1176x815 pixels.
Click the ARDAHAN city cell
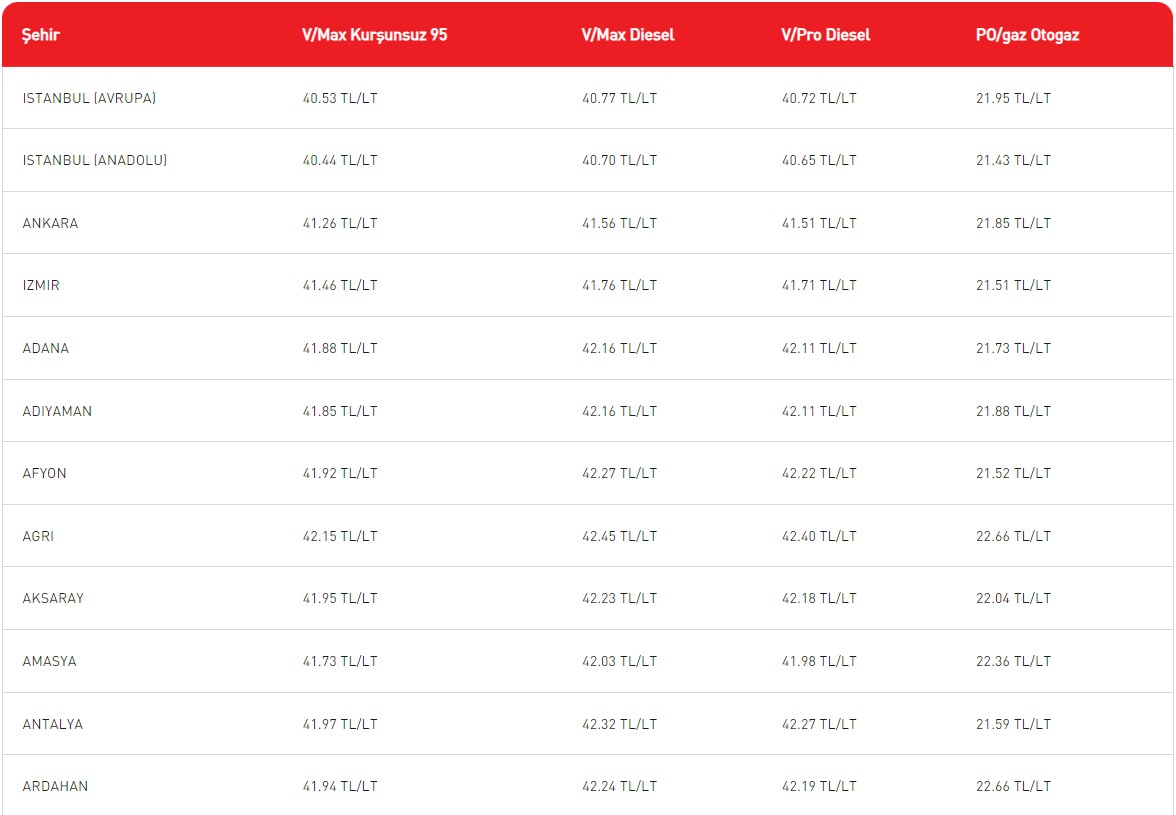click(x=56, y=787)
